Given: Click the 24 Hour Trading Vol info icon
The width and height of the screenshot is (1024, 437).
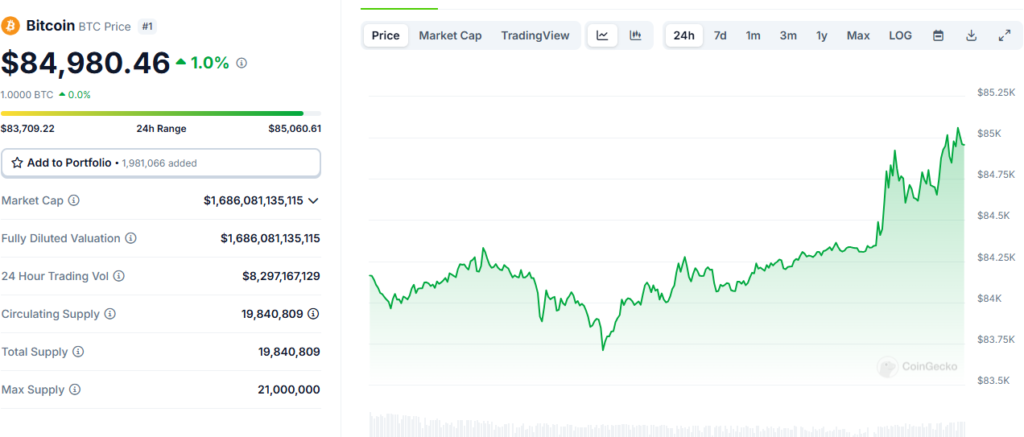Looking at the screenshot, I should click(119, 276).
